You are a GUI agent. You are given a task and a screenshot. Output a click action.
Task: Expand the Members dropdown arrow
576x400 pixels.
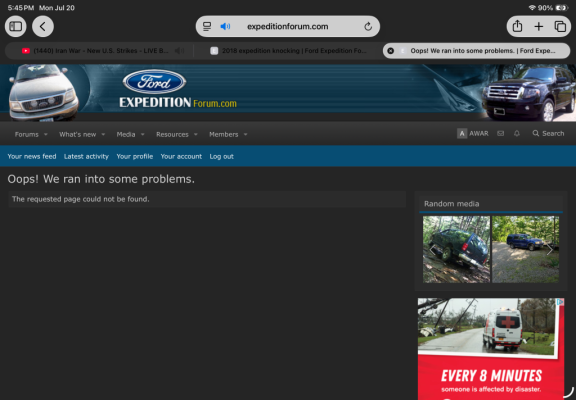pyautogui.click(x=245, y=134)
